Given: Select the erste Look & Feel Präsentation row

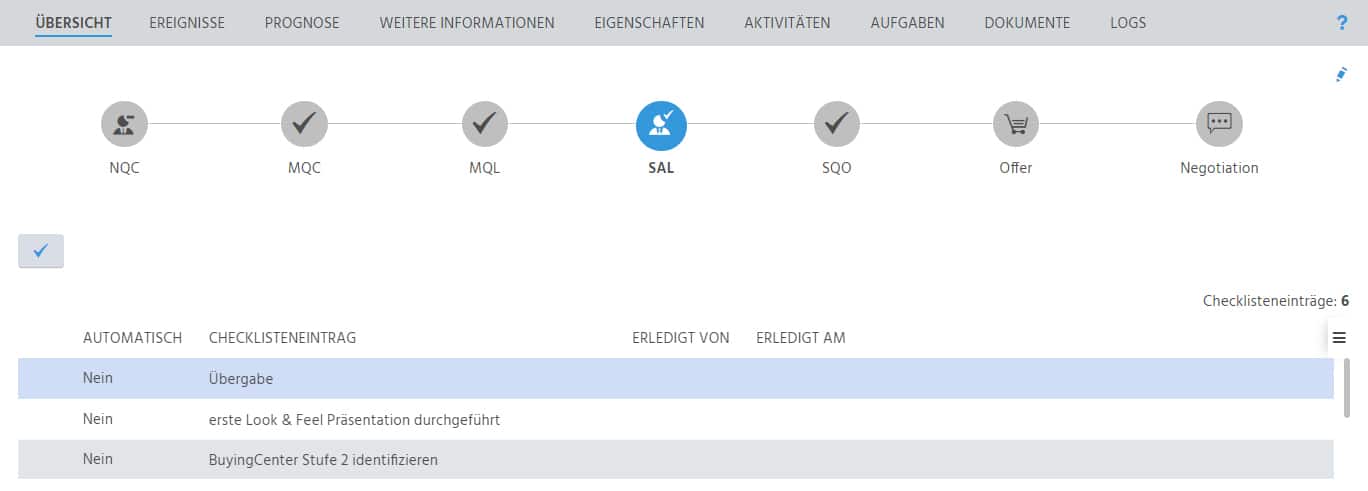Looking at the screenshot, I should pyautogui.click(x=676, y=420).
